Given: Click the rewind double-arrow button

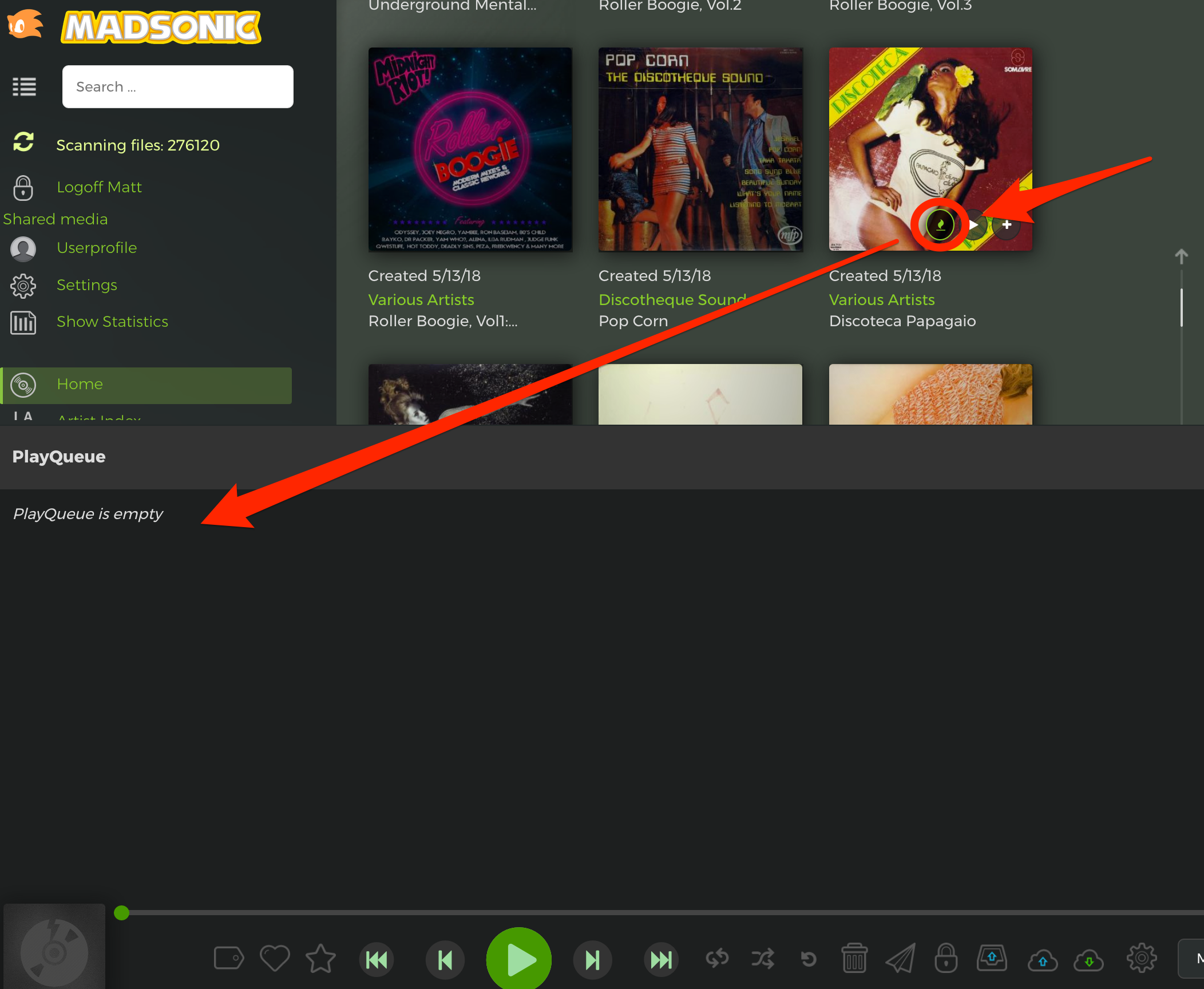Looking at the screenshot, I should (377, 959).
